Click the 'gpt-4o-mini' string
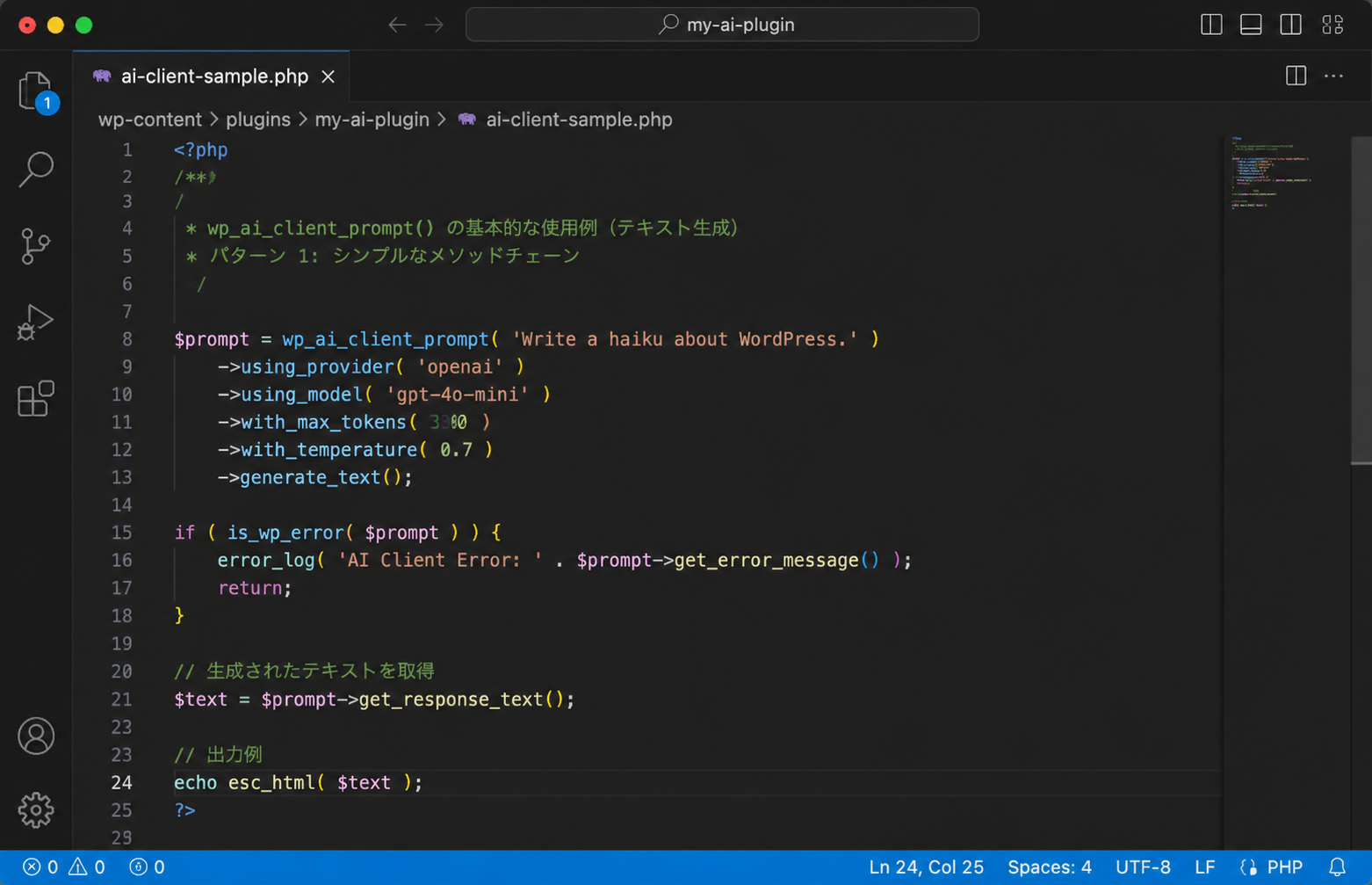 coord(457,395)
